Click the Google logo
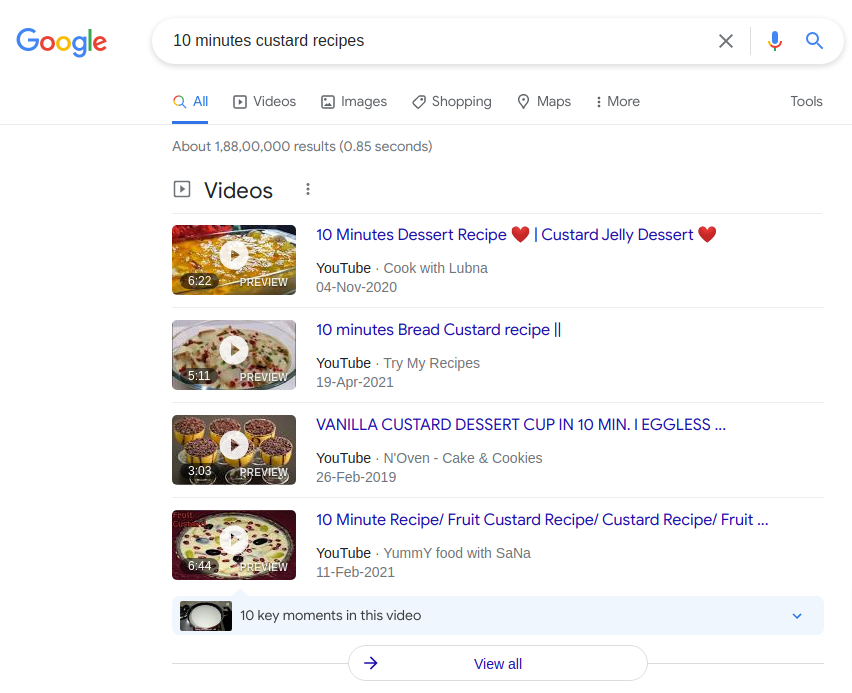 (61, 41)
